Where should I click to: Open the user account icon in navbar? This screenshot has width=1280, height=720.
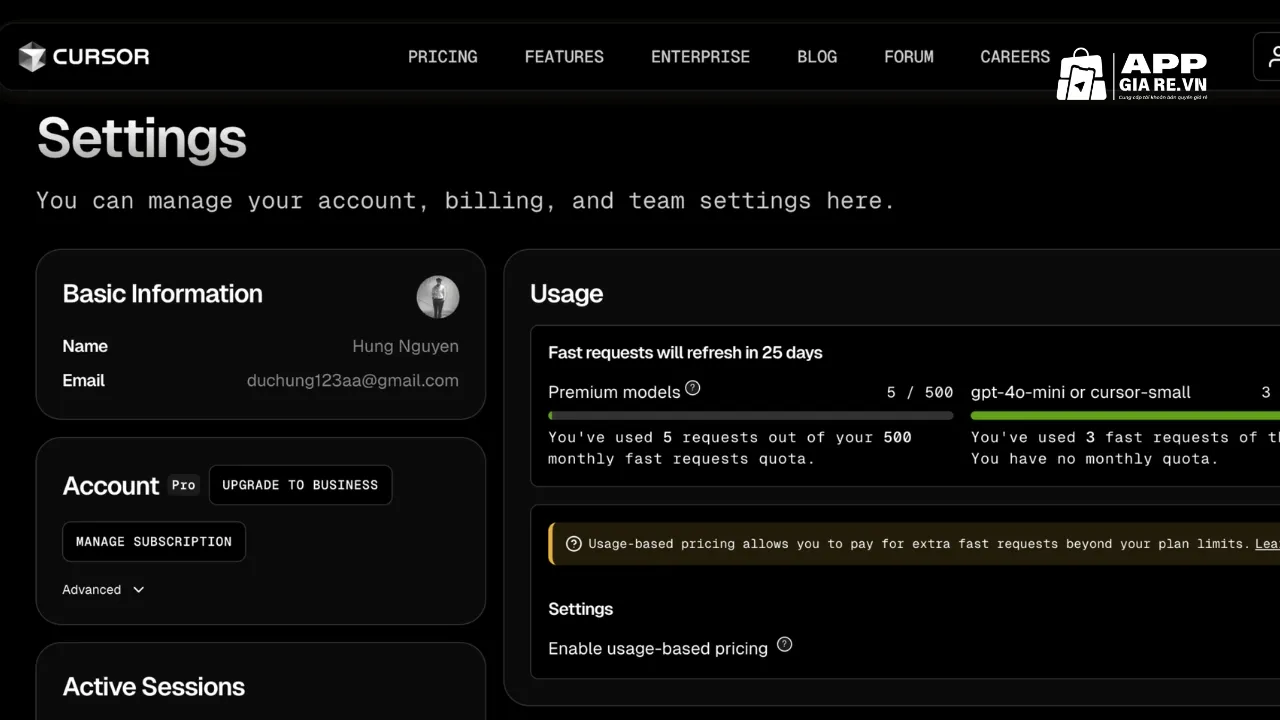tap(1271, 56)
